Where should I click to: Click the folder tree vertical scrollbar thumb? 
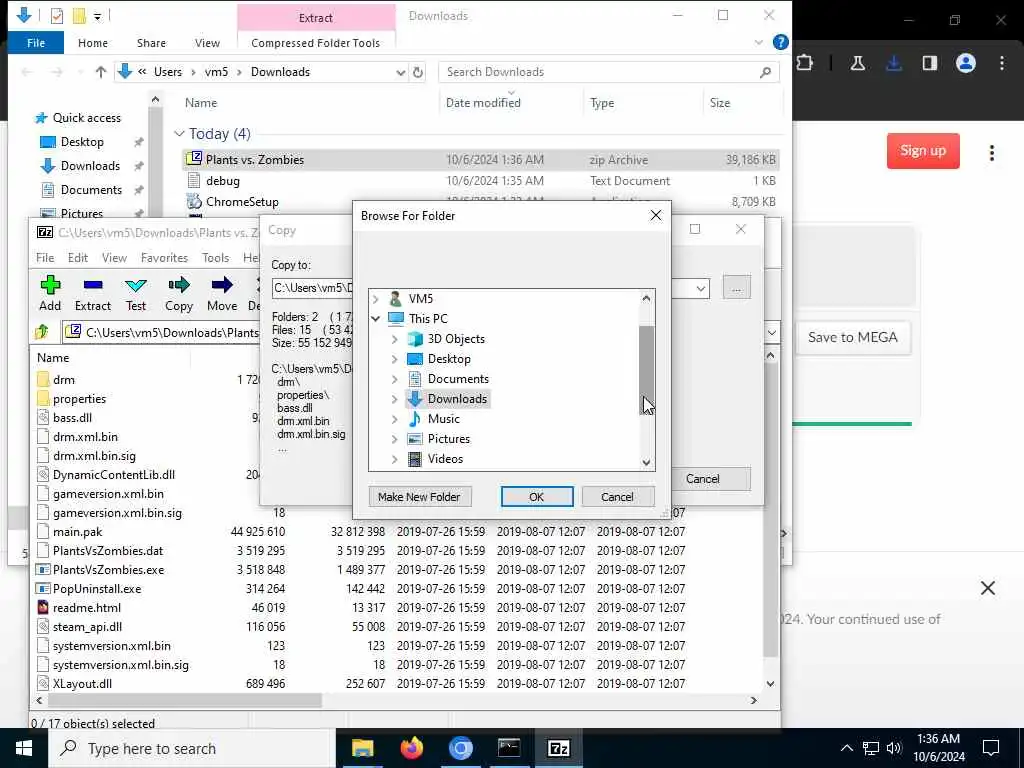pyautogui.click(x=646, y=370)
